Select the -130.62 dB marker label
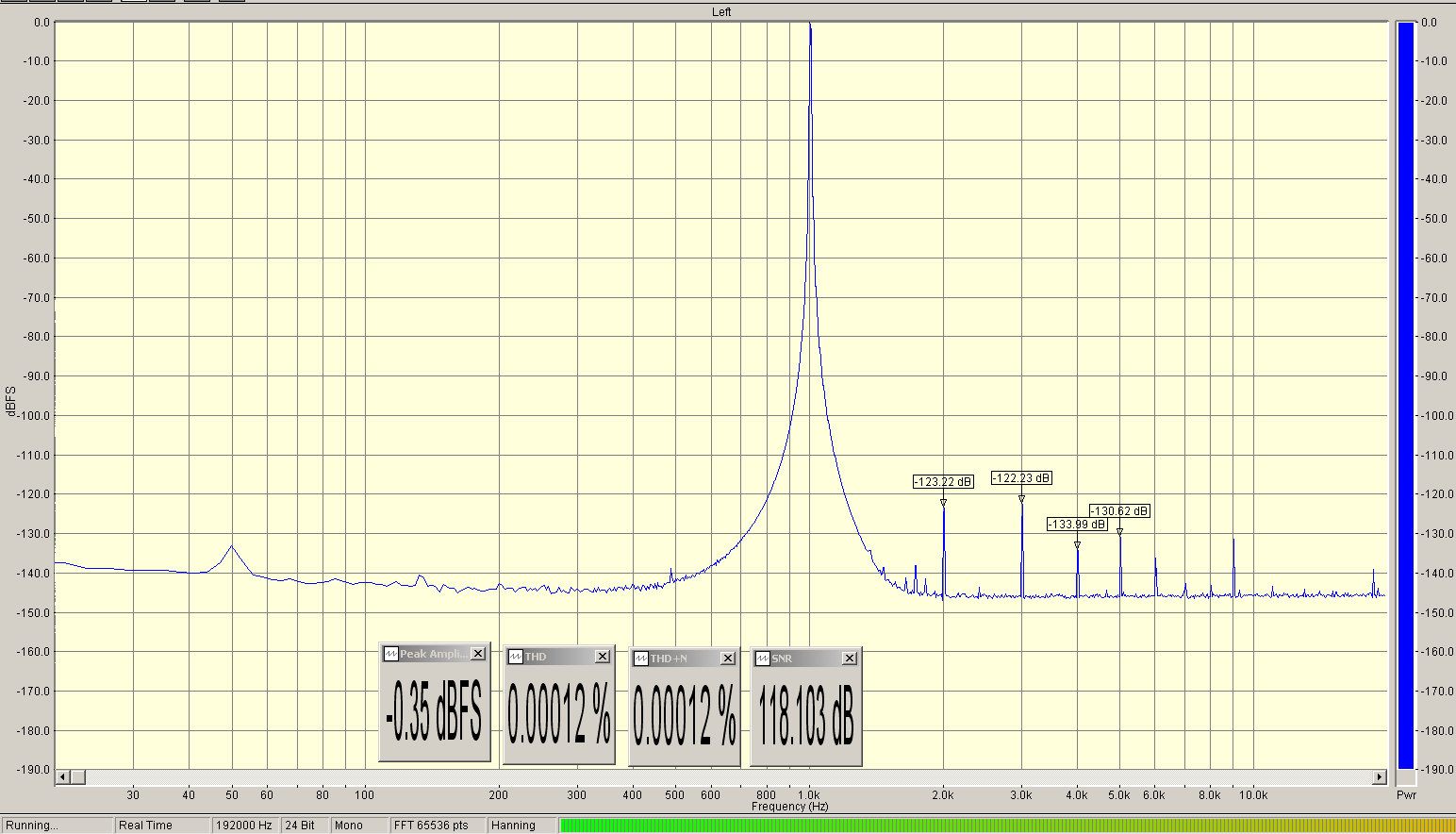 coord(1119,511)
